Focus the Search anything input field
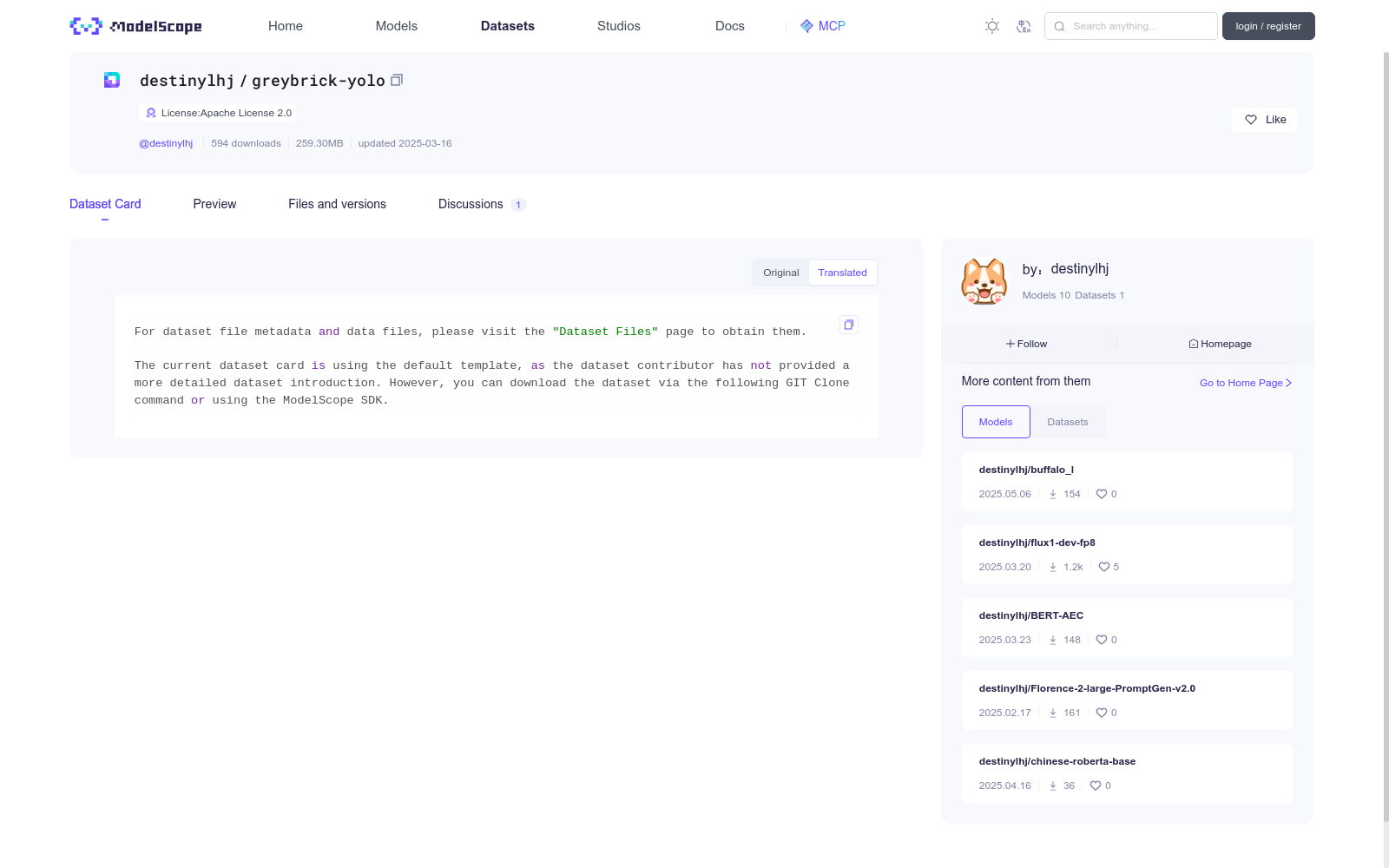 (1131, 26)
